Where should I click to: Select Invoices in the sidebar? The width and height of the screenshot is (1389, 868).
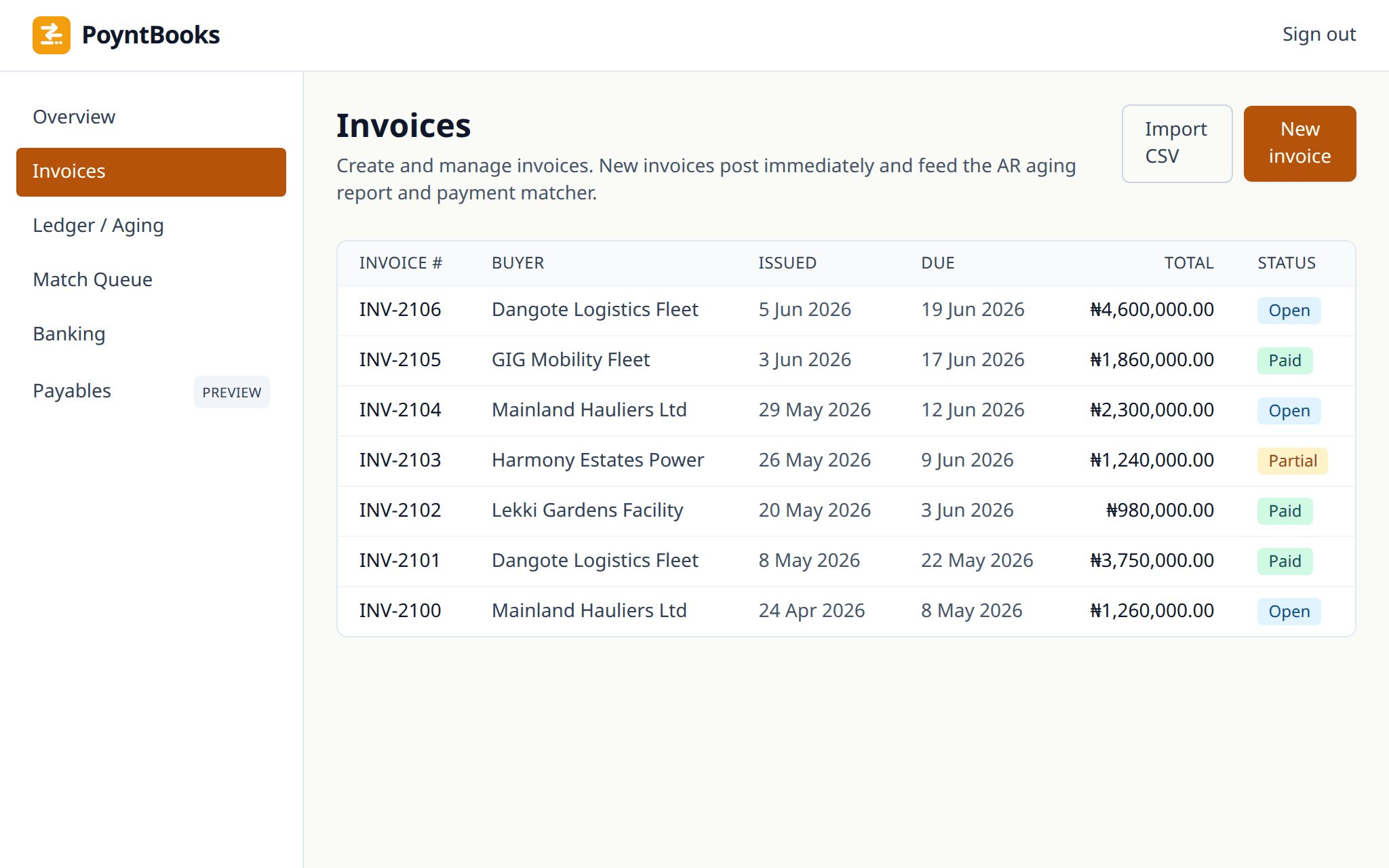(151, 172)
